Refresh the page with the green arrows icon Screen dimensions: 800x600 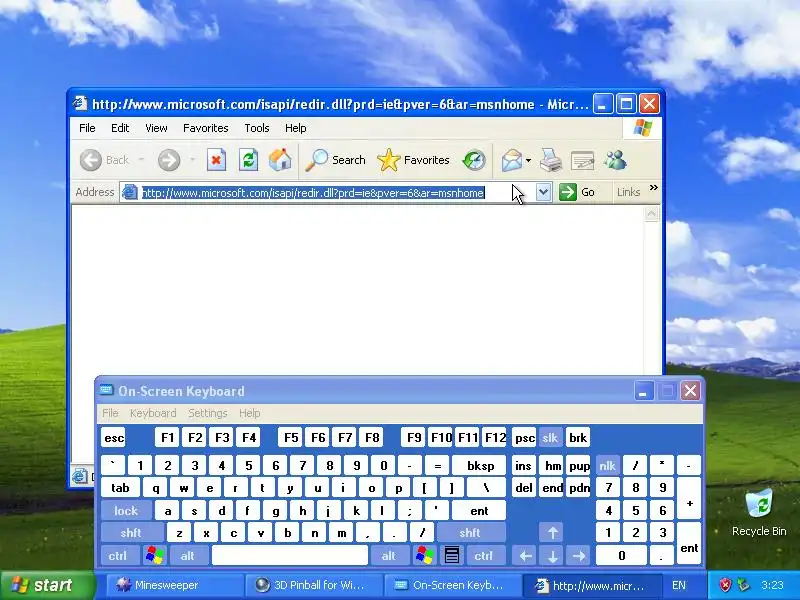[248, 160]
